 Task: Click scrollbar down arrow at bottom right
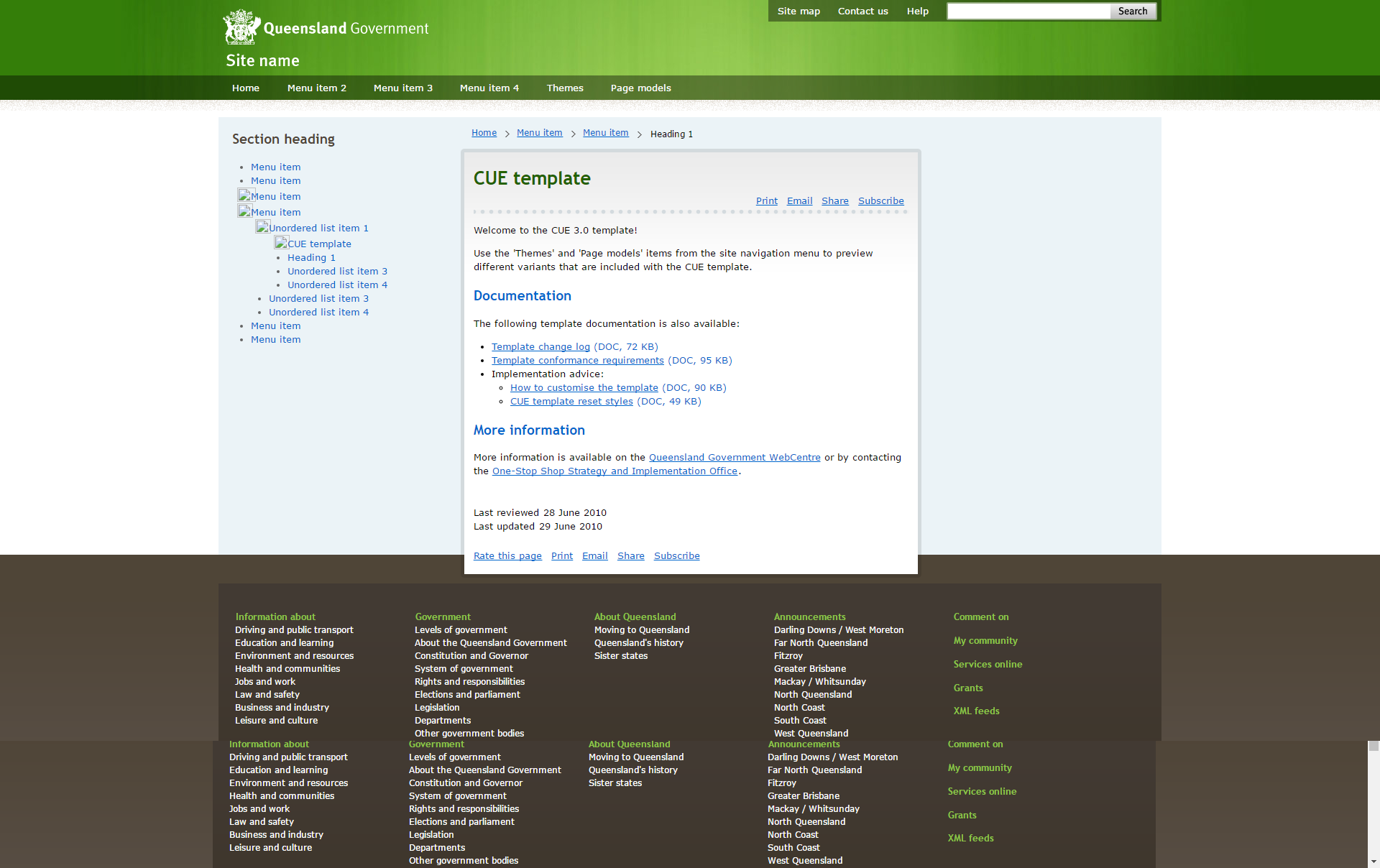click(x=1374, y=861)
